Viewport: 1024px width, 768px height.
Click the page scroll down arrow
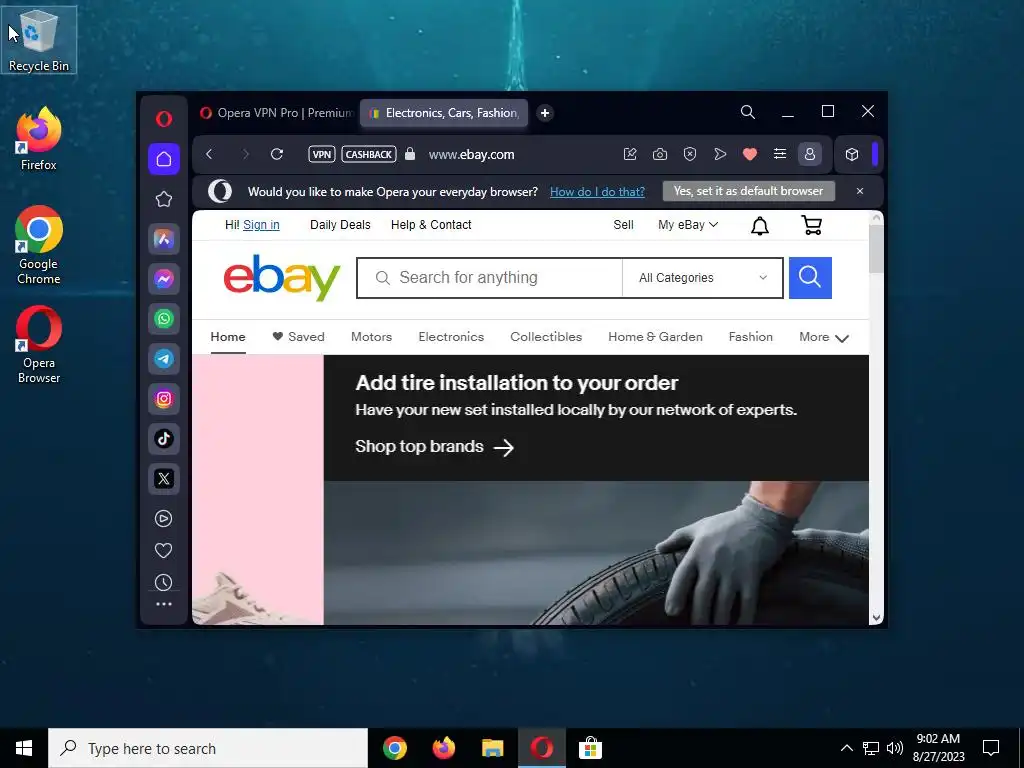(x=876, y=617)
